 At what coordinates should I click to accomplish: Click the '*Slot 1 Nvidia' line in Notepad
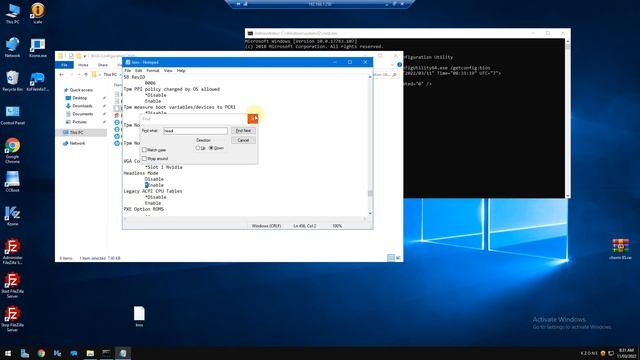pos(163,167)
